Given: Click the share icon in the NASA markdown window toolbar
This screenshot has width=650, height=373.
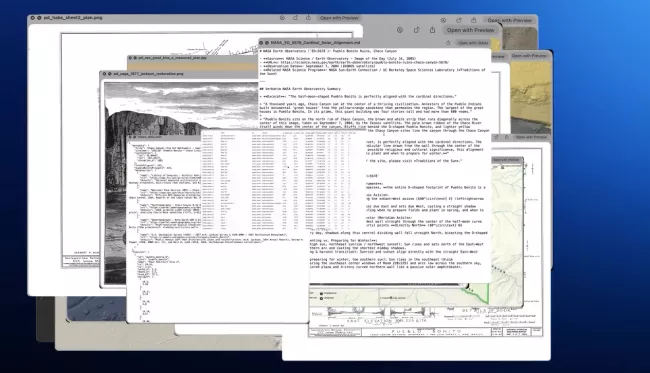Looking at the screenshot, I should (448, 43).
